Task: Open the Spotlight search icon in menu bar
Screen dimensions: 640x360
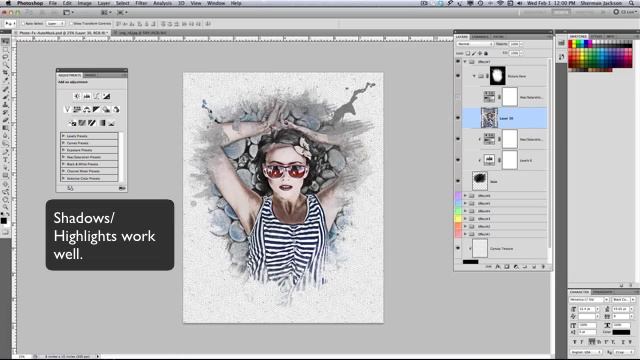Action: click(x=631, y=3)
